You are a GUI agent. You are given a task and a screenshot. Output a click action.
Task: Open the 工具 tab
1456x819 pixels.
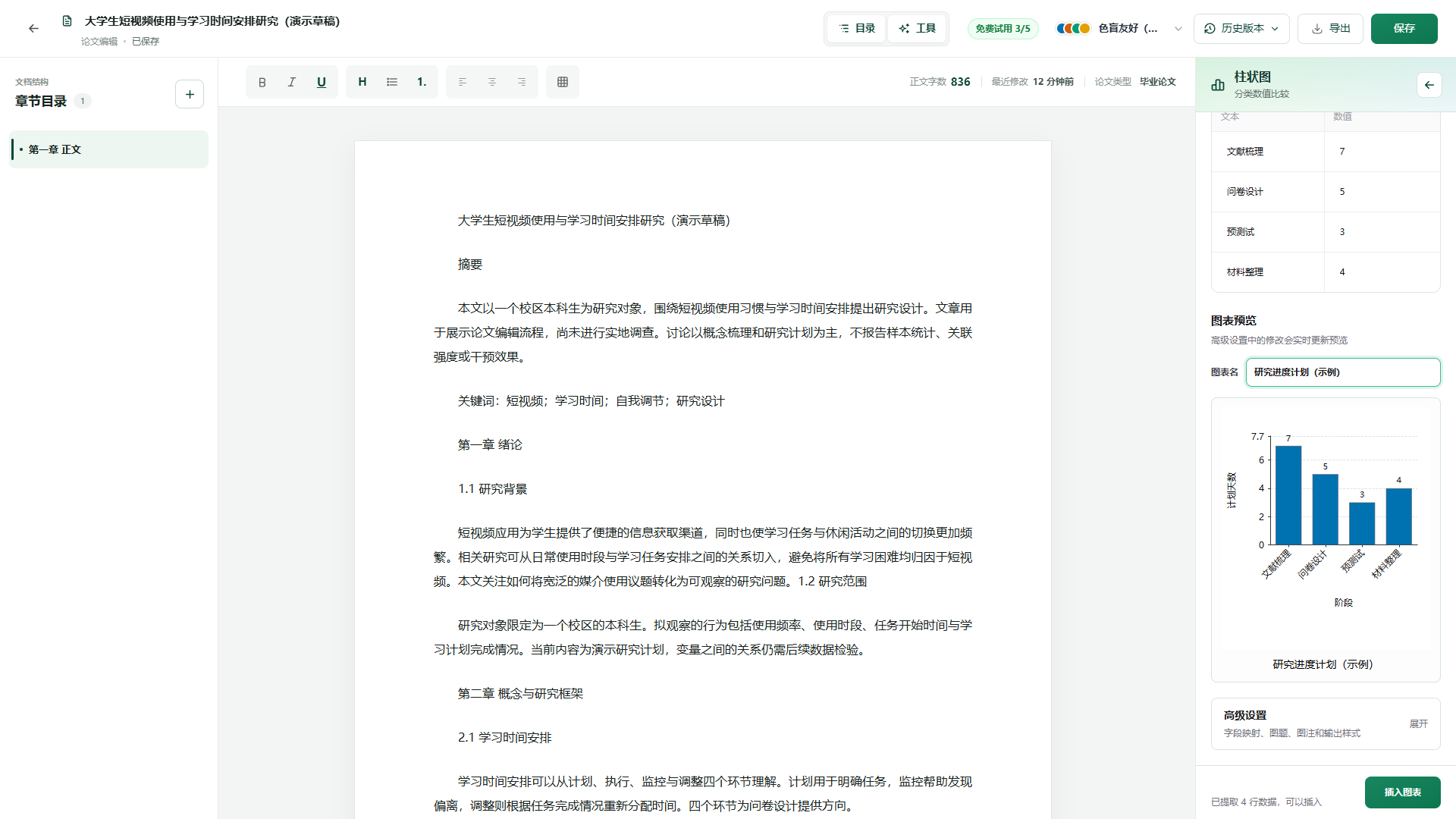917,29
